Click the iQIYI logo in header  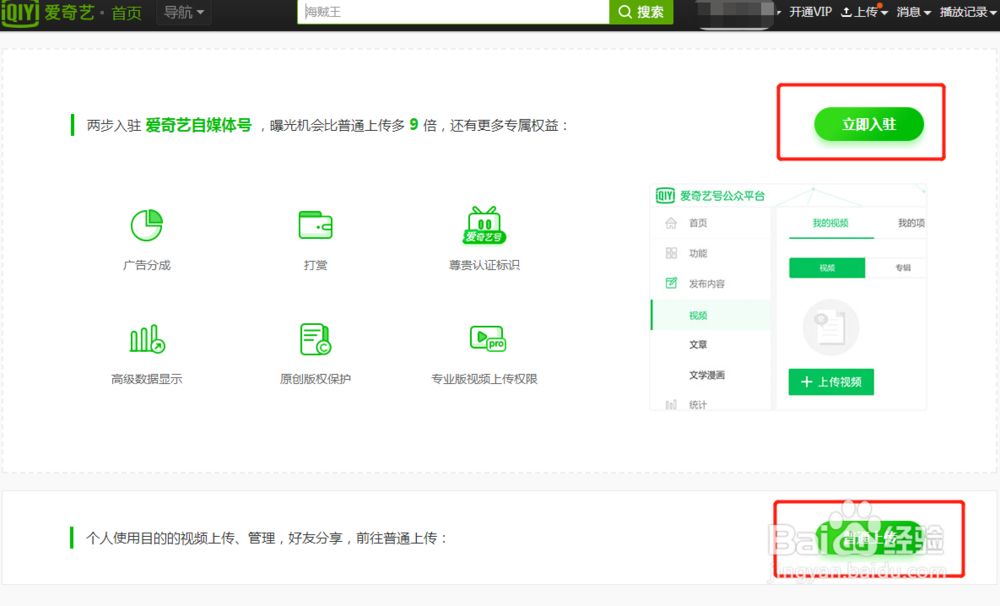[x=47, y=12]
